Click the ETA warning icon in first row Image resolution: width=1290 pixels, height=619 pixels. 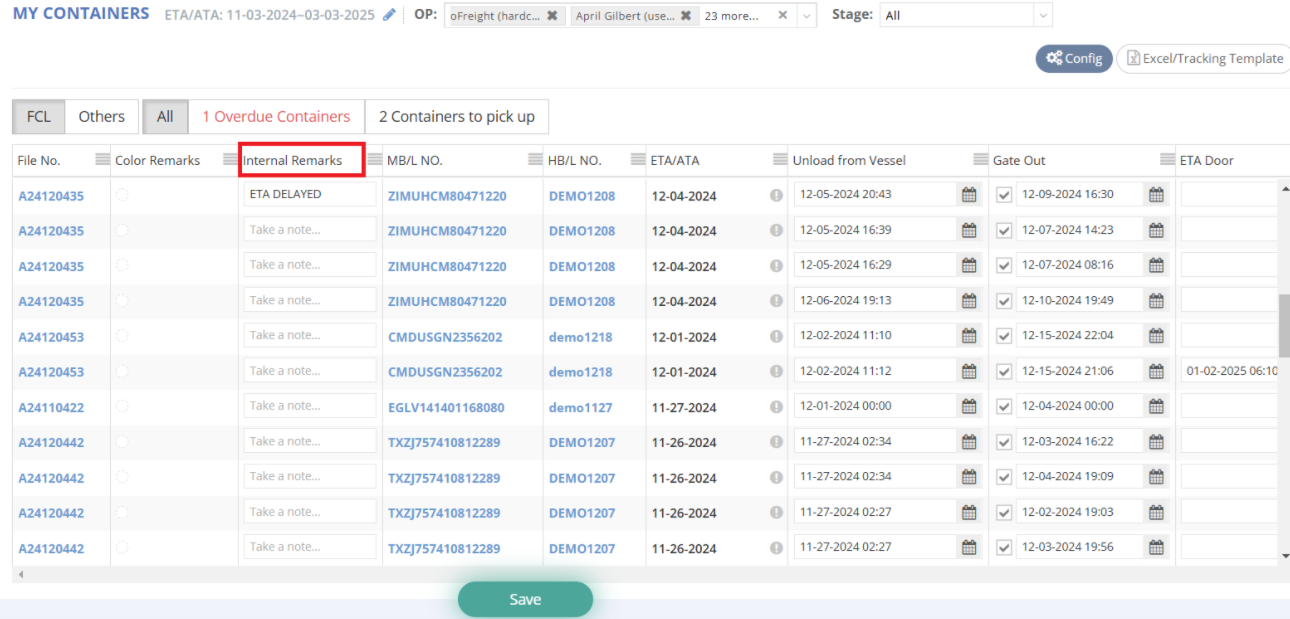776,195
